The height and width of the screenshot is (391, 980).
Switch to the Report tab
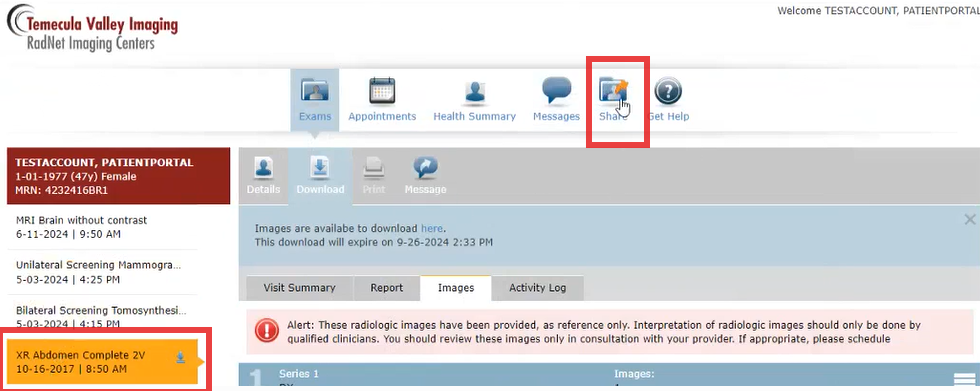[386, 288]
